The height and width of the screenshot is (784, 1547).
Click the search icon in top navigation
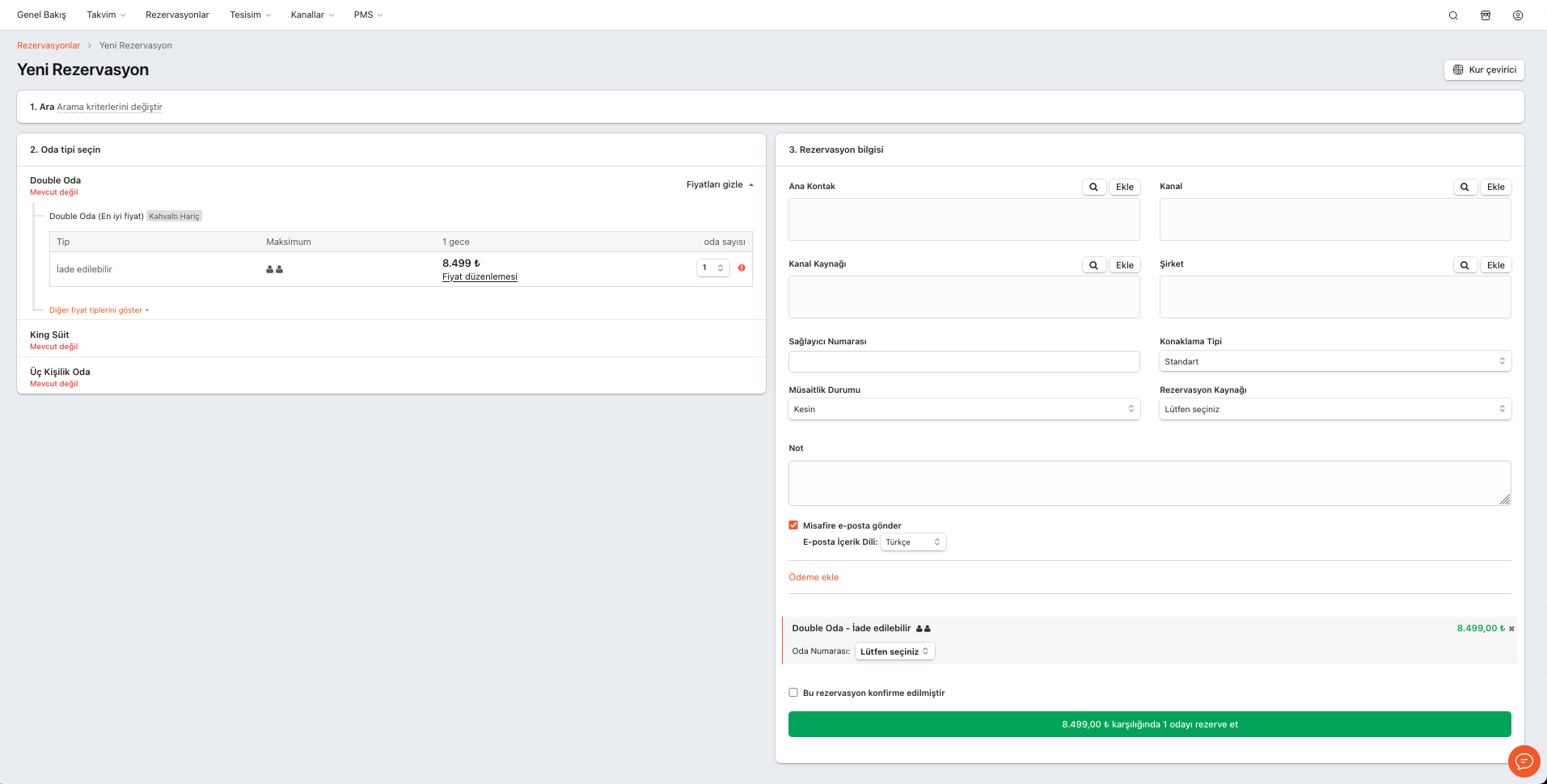point(1452,15)
